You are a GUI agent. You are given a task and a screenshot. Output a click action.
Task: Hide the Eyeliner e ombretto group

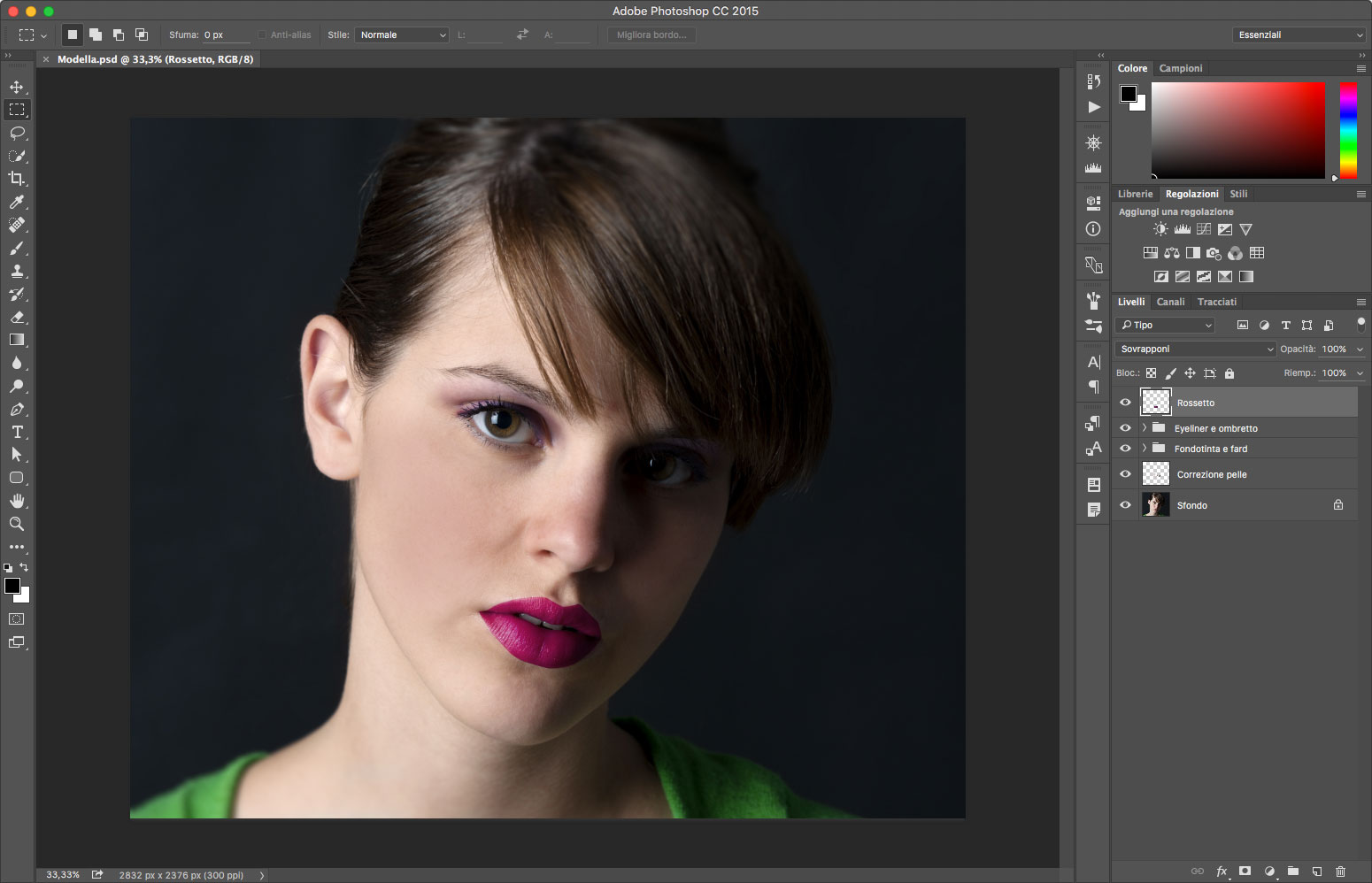pyautogui.click(x=1125, y=427)
